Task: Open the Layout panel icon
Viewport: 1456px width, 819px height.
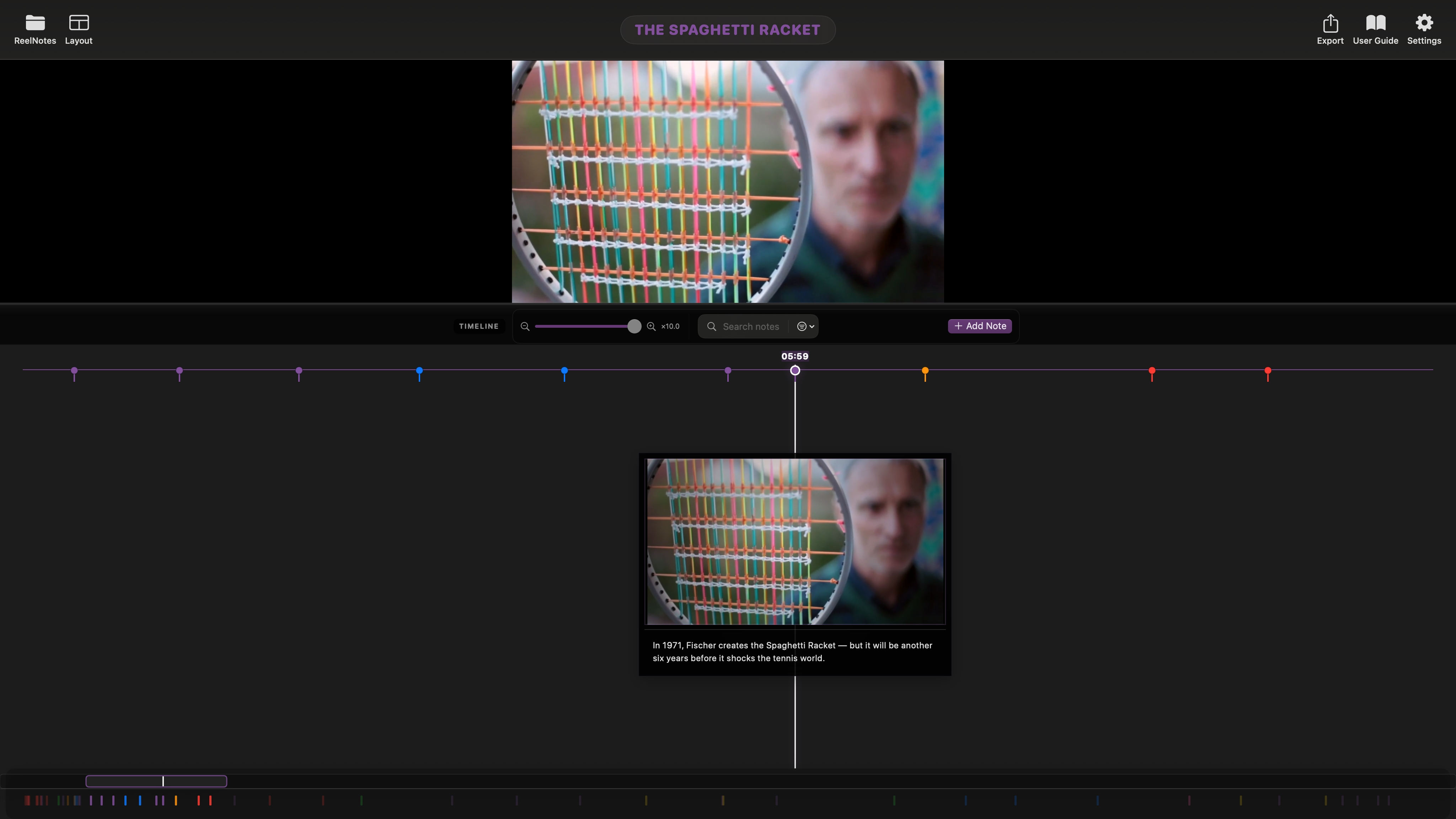Action: [79, 23]
